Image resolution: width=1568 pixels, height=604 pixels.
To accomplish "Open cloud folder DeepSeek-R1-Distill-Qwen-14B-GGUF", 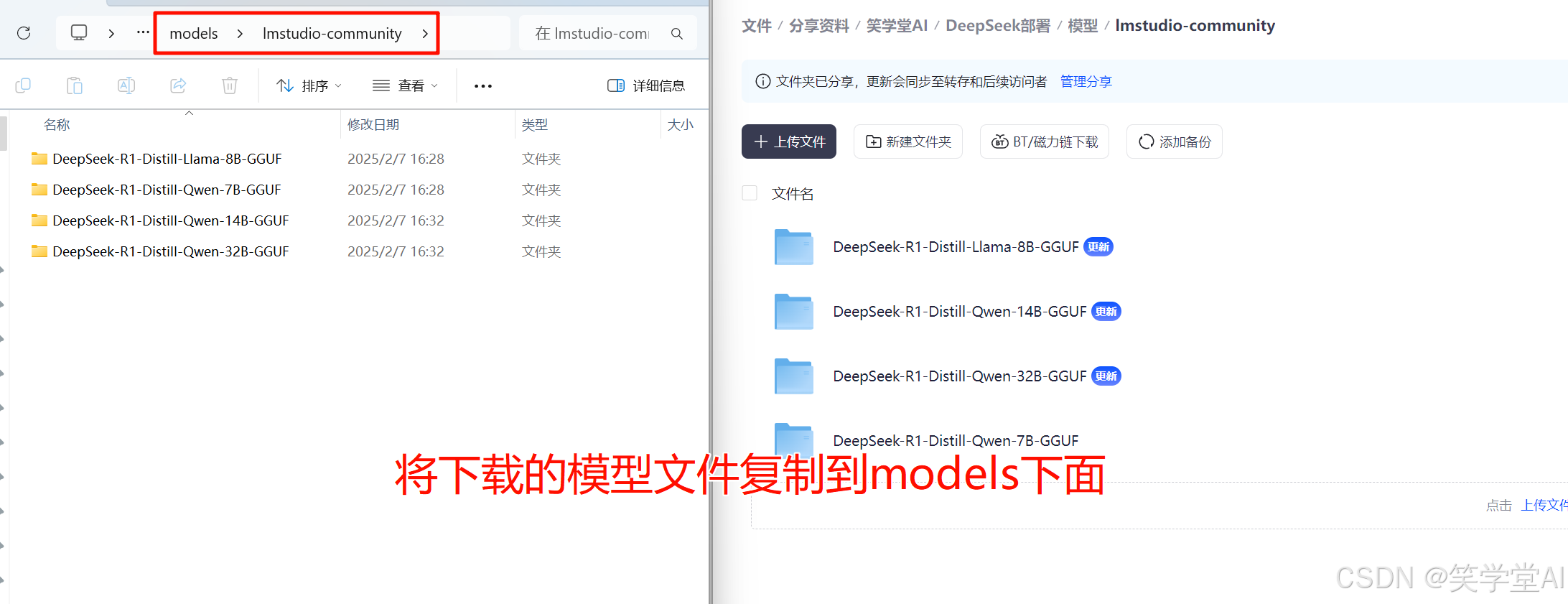I will coord(960,312).
